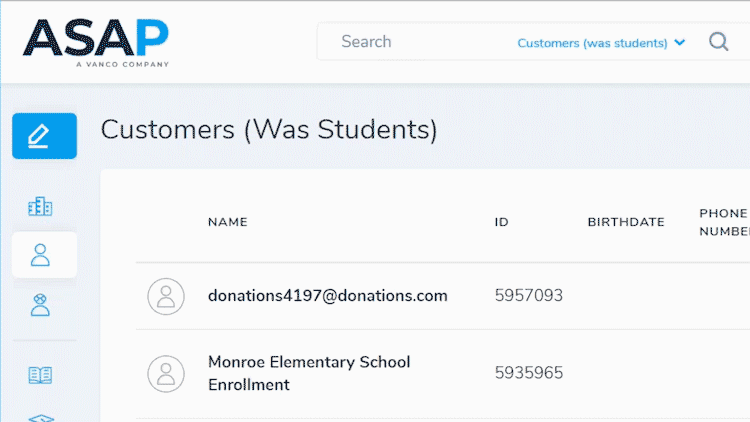Click the magnifying glass search icon

718,42
